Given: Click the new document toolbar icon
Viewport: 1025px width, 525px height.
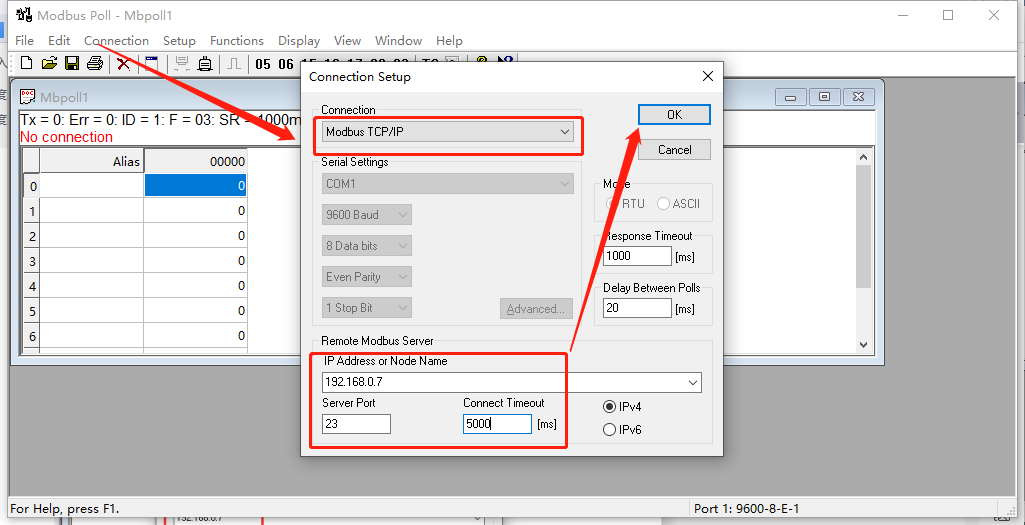Looking at the screenshot, I should [28, 64].
